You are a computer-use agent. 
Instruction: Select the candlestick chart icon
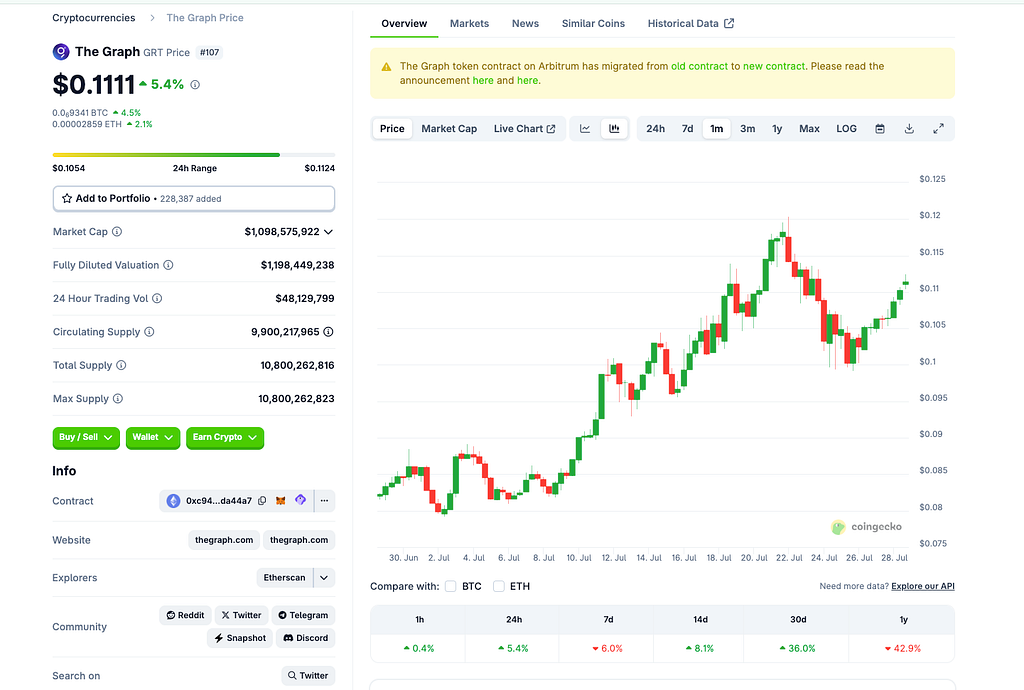[614, 129]
